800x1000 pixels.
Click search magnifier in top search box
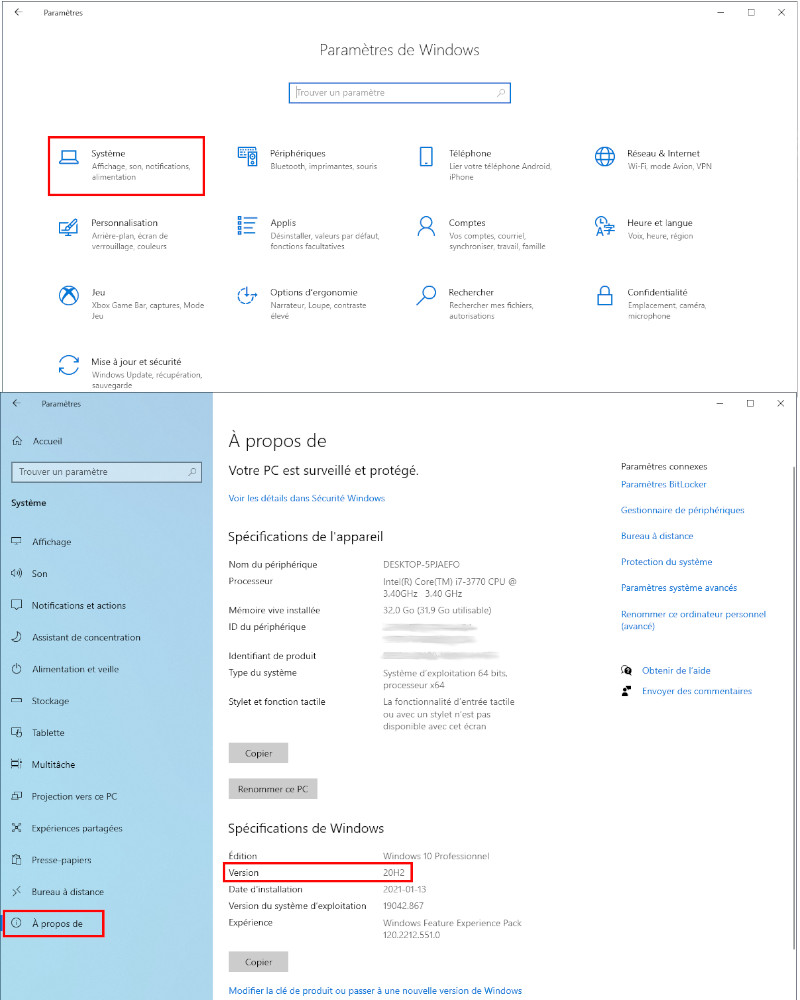click(x=501, y=93)
